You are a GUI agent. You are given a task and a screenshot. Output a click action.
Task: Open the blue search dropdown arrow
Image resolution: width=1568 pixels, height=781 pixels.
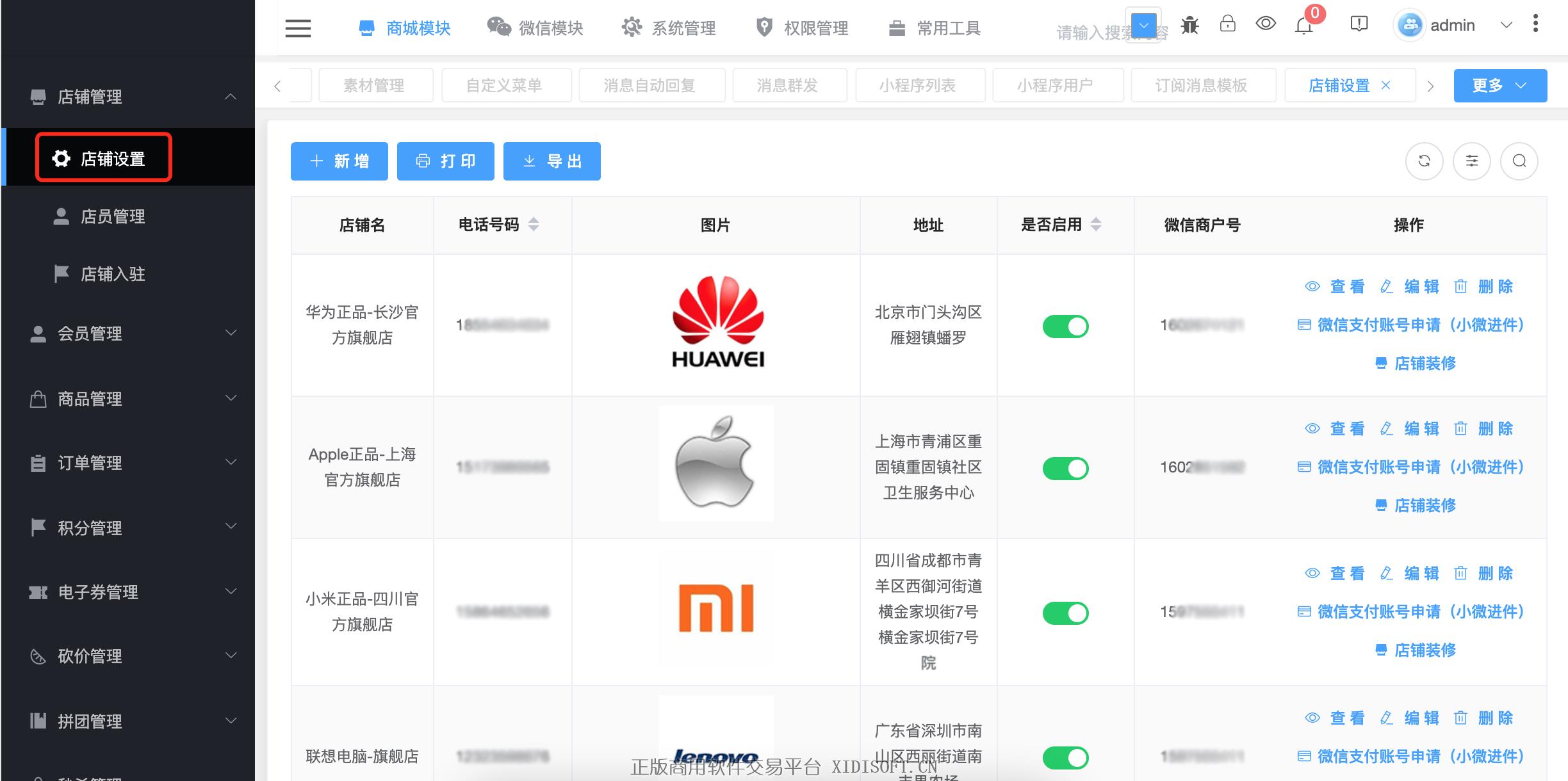click(1144, 26)
